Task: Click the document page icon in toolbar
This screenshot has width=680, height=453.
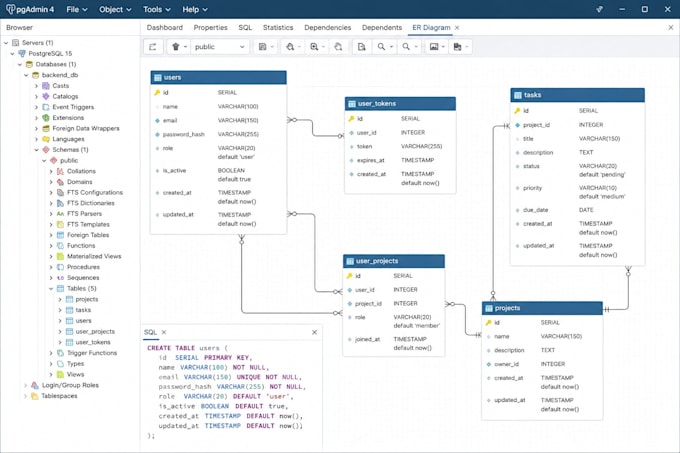Action: pos(361,47)
